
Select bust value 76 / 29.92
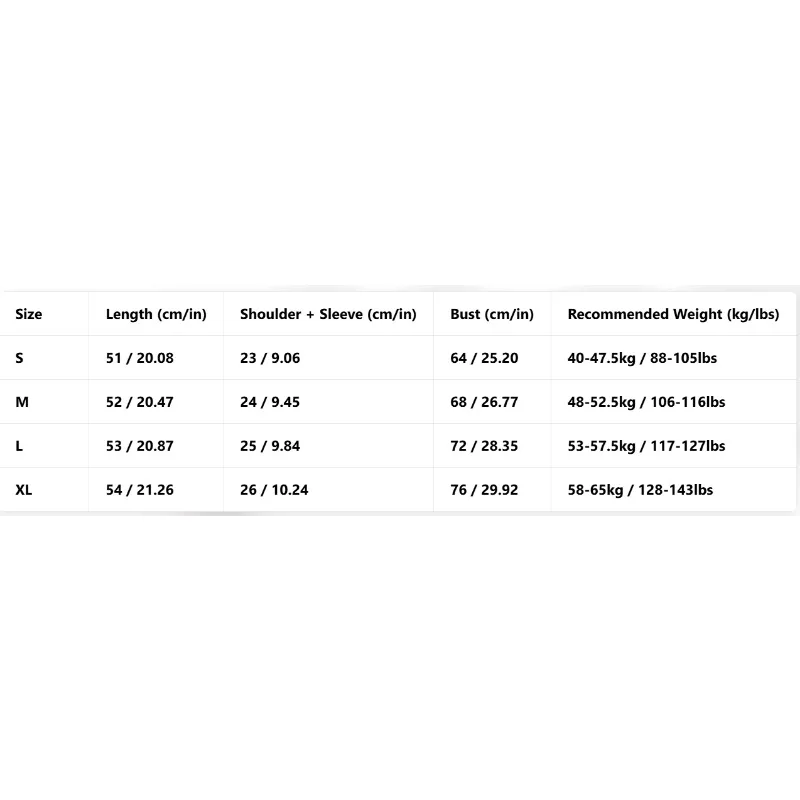484,490
